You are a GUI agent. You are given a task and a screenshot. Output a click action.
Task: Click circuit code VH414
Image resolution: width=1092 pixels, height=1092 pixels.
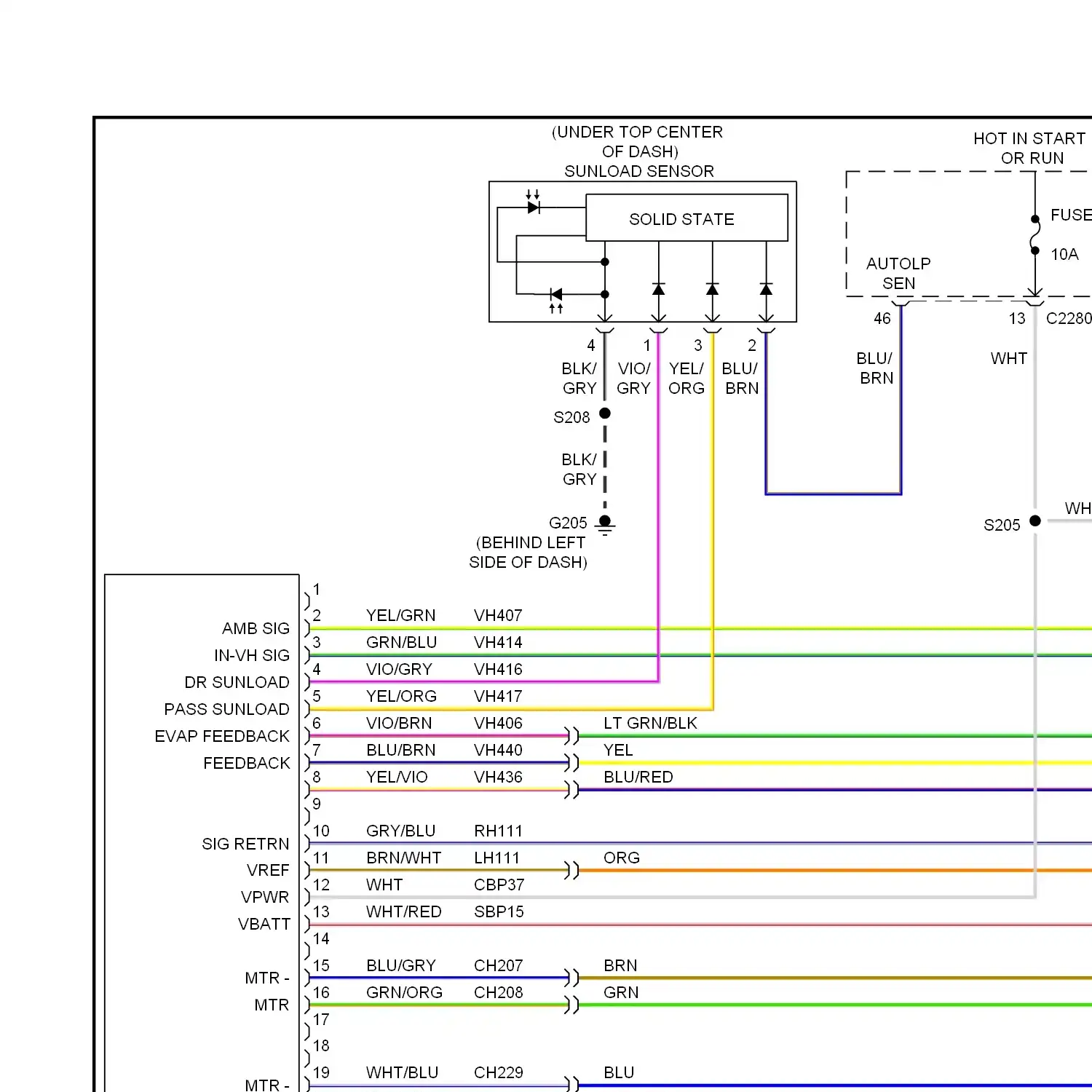[498, 642]
